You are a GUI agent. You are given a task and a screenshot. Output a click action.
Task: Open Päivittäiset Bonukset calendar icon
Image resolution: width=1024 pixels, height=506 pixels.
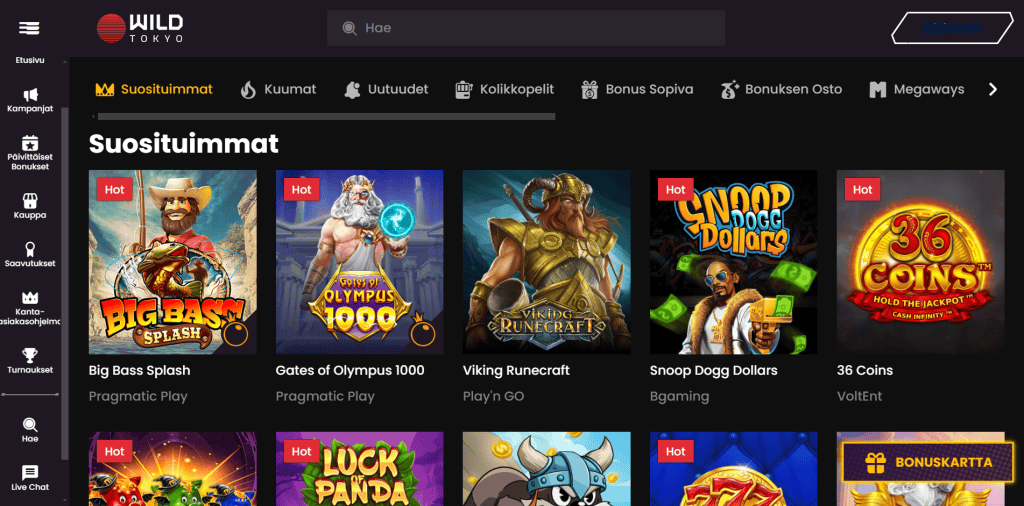coord(30,143)
